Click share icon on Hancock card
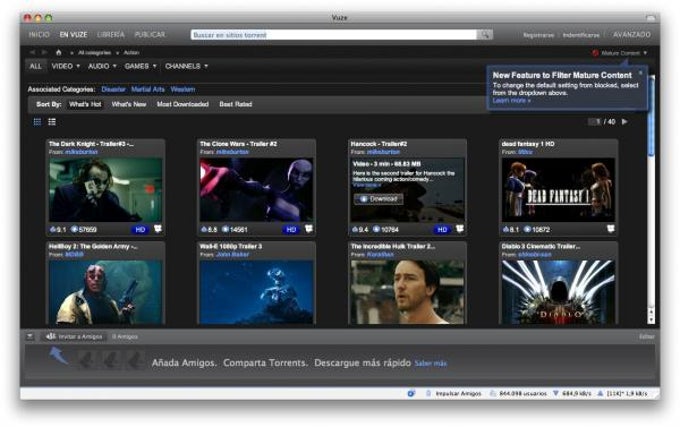The height and width of the screenshot is (427, 680). [460, 228]
